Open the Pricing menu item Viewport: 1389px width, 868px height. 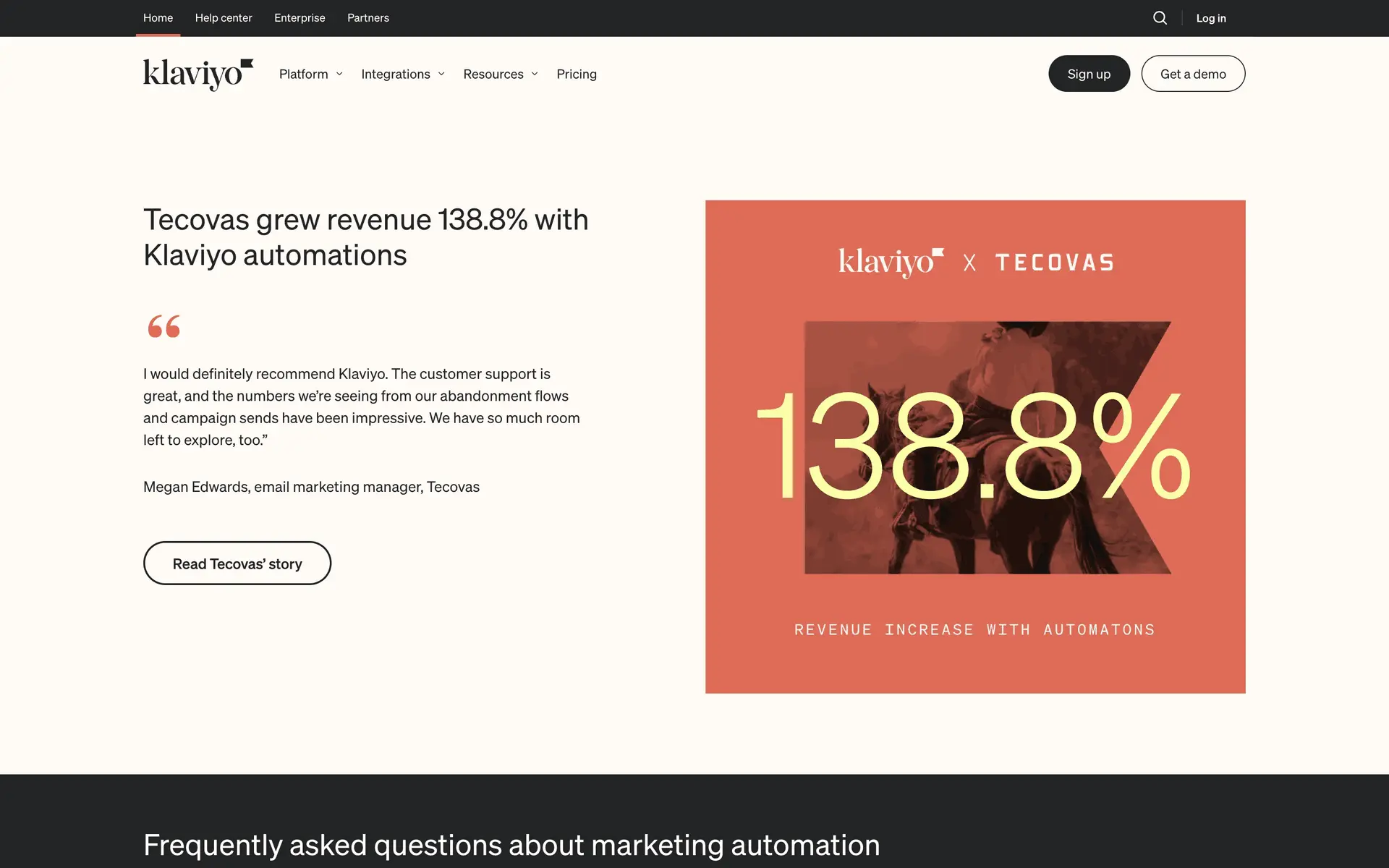[576, 74]
